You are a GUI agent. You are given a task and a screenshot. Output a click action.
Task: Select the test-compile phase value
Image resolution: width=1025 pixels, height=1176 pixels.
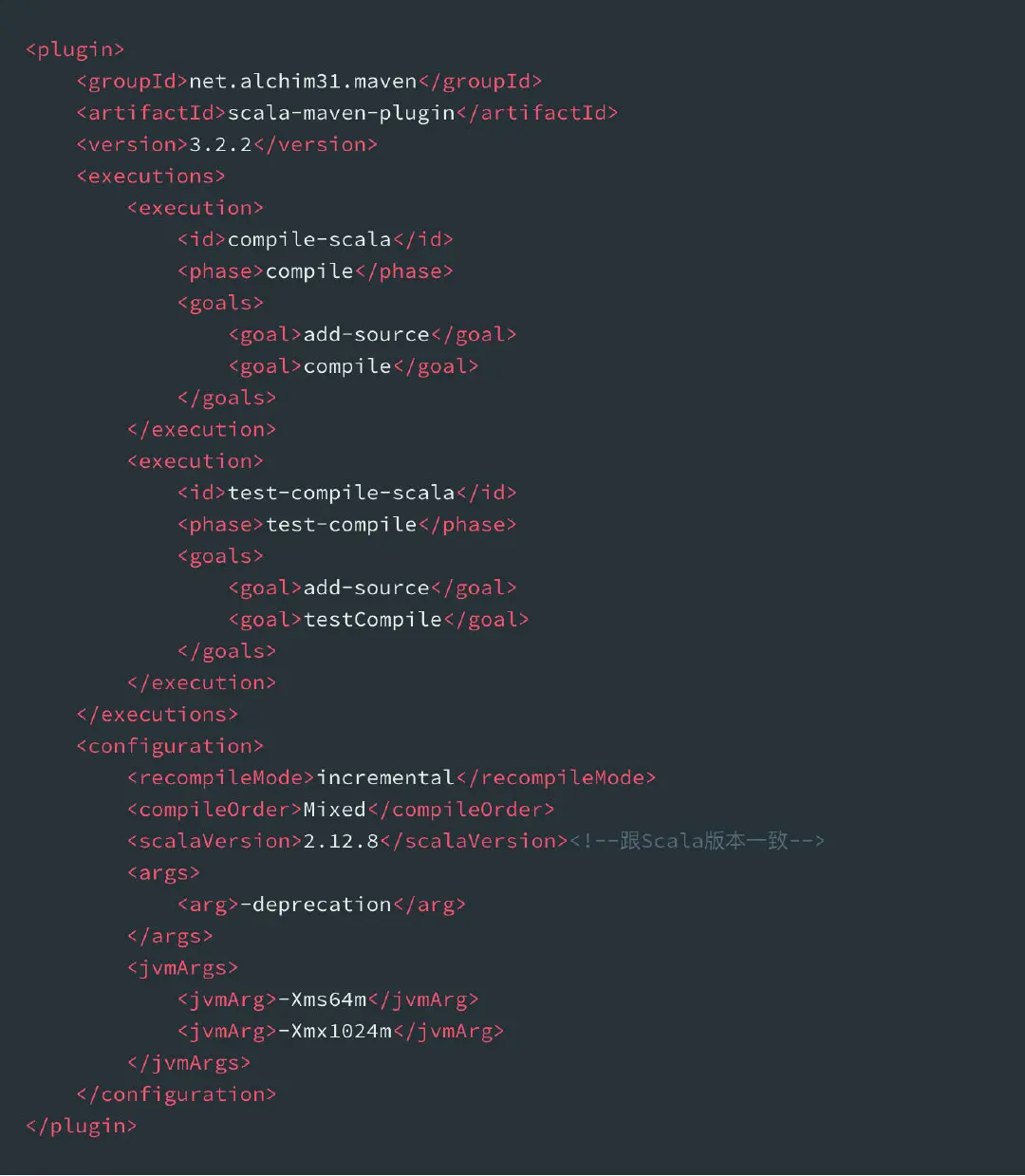click(342, 525)
